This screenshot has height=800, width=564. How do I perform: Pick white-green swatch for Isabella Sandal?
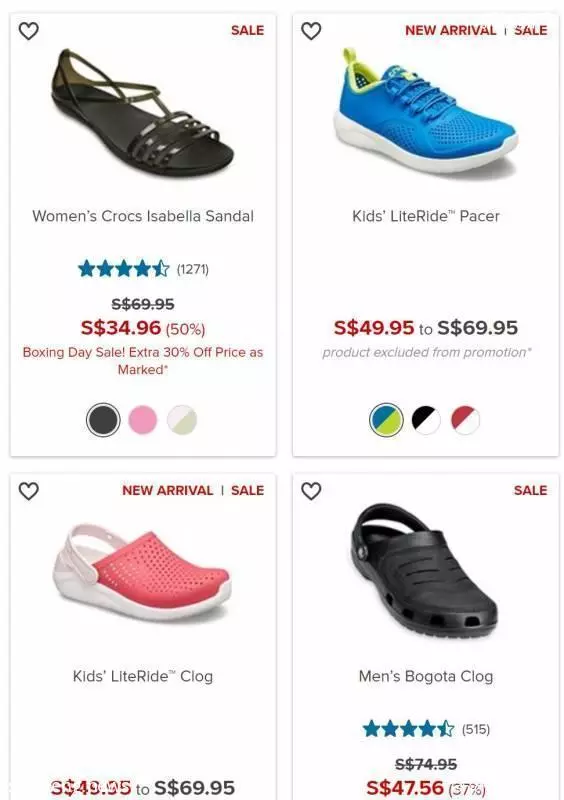pos(182,419)
